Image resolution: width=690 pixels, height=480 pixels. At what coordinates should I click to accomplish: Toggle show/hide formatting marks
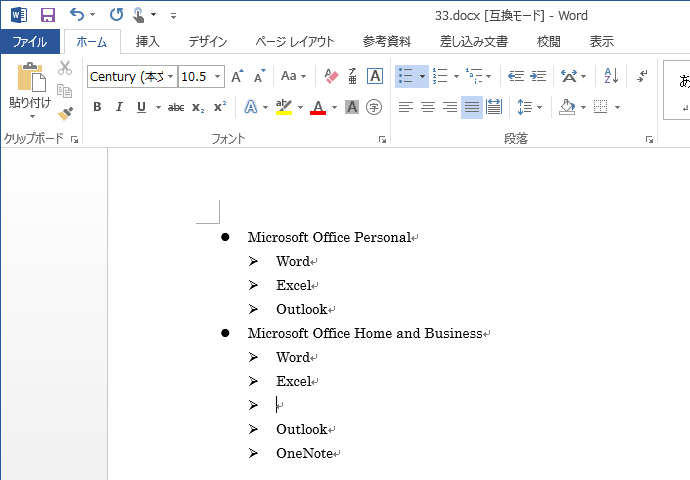pyautogui.click(x=642, y=76)
